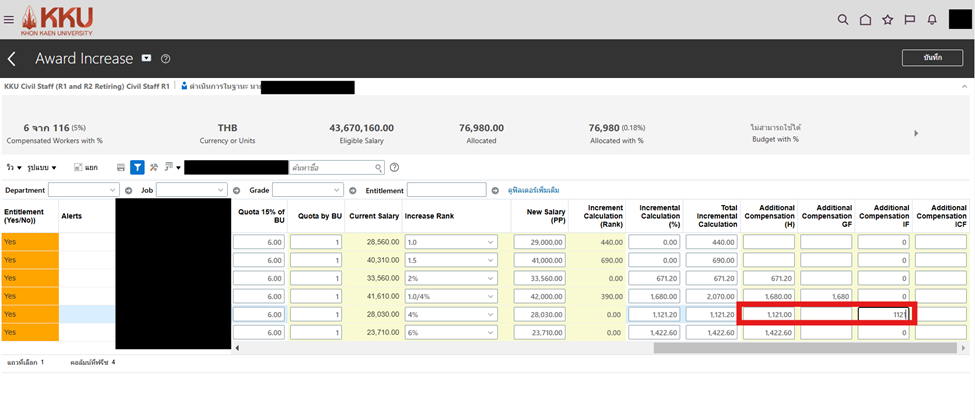Image resolution: width=975 pixels, height=419 pixels.
Task: Open the Watchlist flag icon
Action: [x=909, y=19]
